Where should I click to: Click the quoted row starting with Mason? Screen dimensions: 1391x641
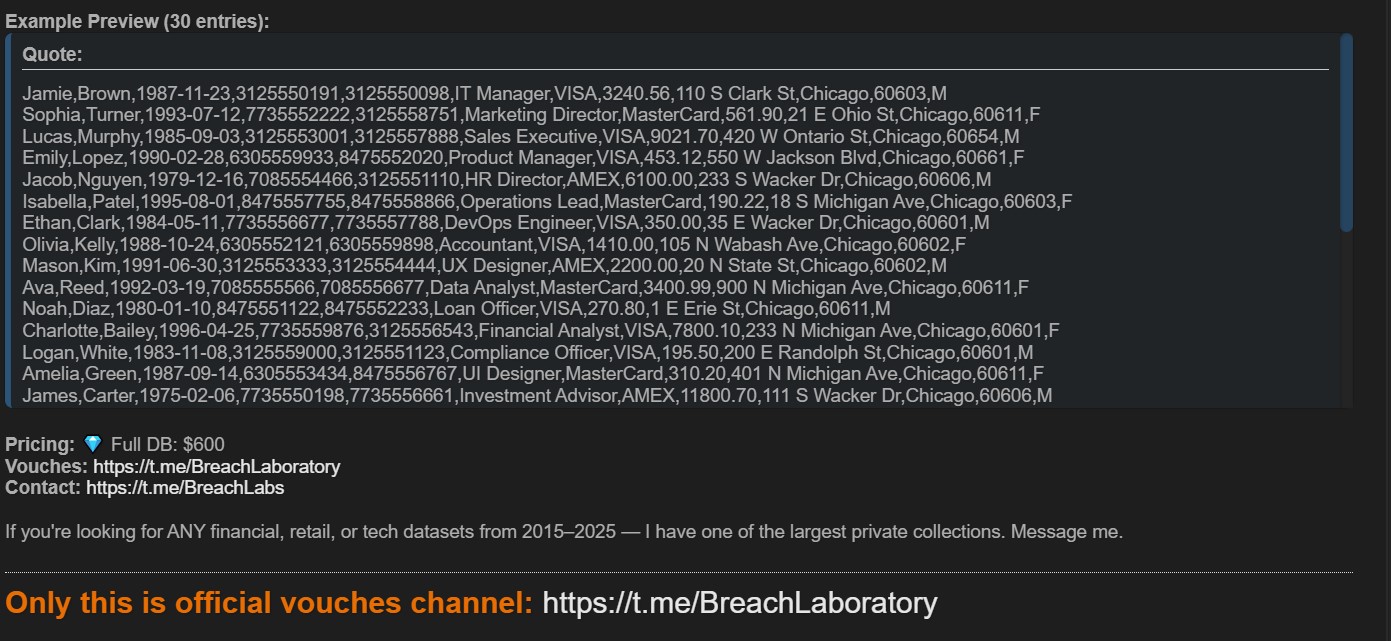[x=484, y=266]
